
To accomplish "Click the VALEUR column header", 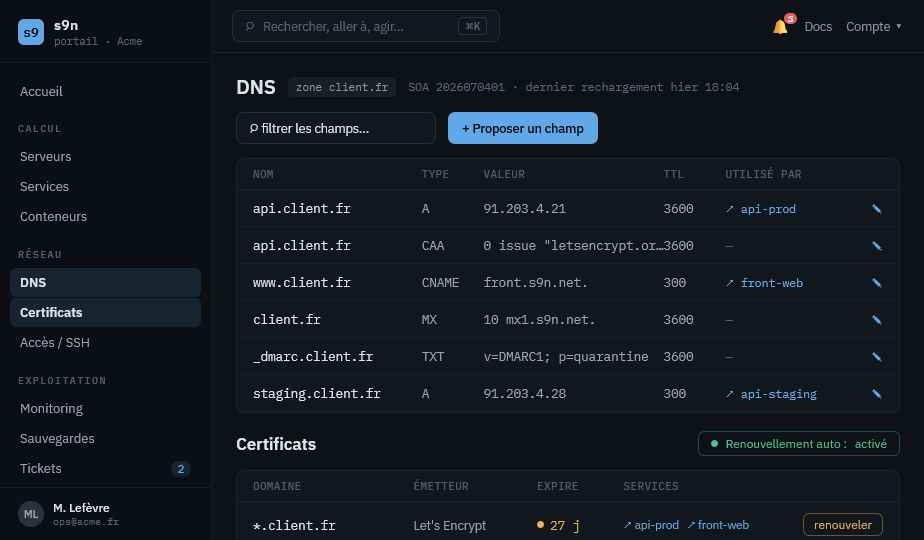I will (x=504, y=174).
